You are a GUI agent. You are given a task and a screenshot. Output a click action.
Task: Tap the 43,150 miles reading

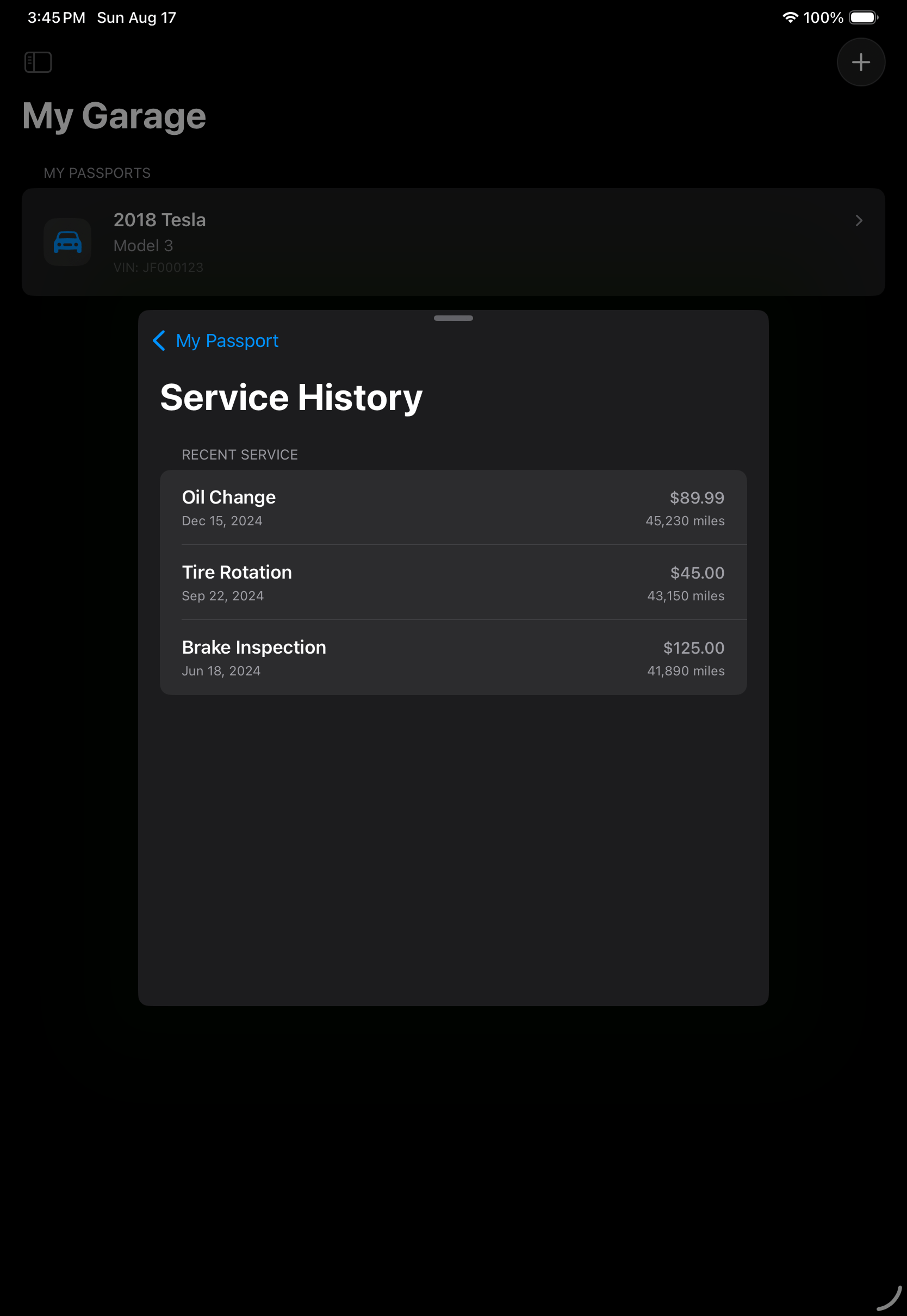686,596
